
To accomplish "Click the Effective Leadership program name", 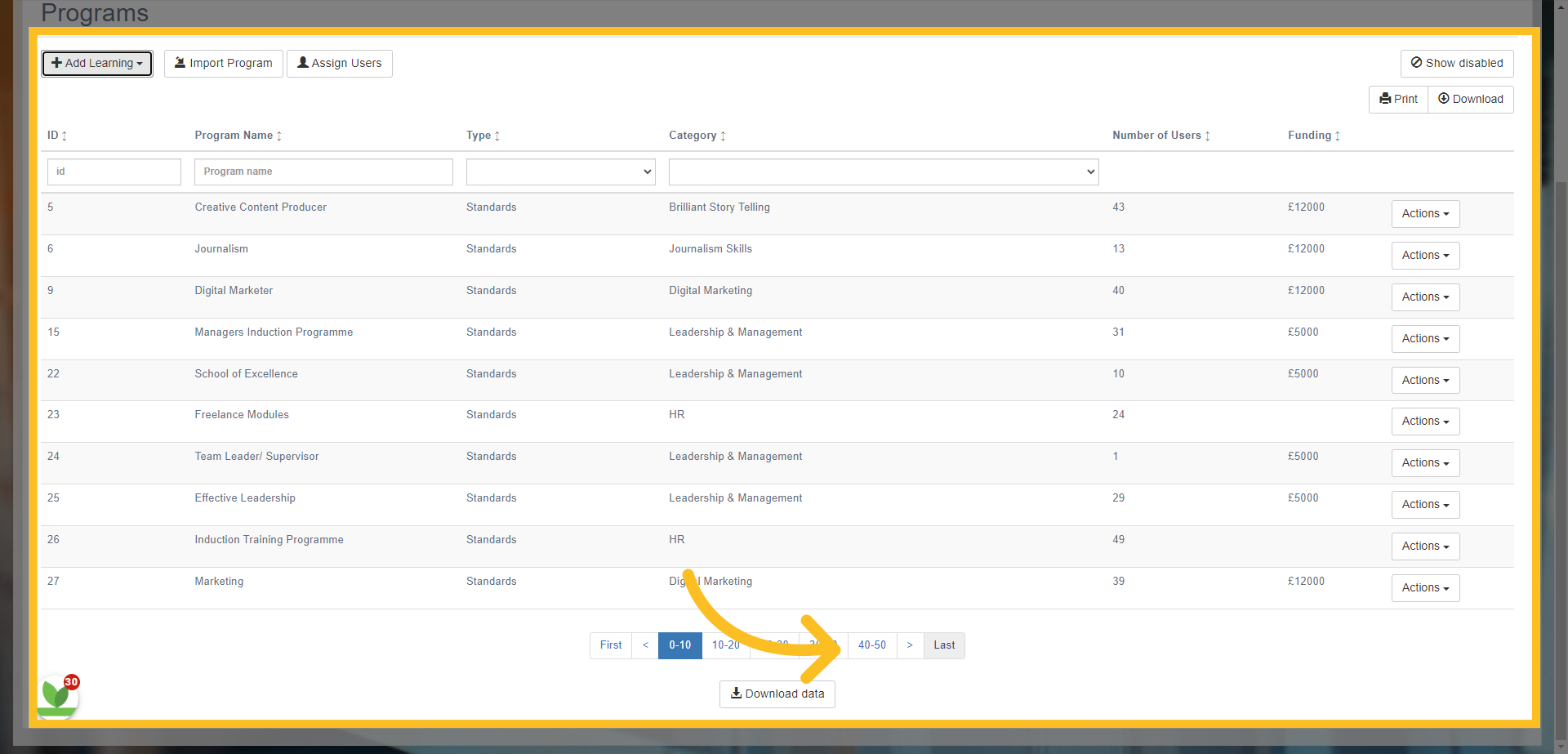I will pos(245,498).
